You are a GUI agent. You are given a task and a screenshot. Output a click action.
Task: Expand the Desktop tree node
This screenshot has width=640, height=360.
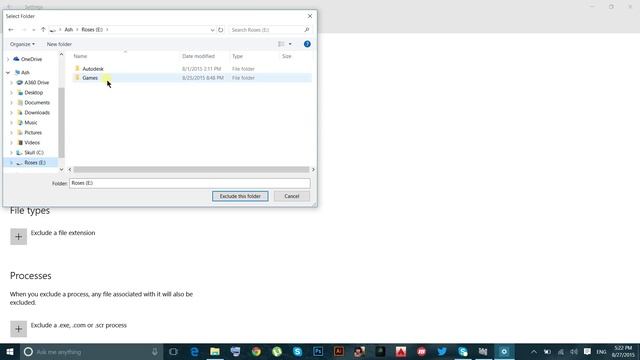(11, 93)
